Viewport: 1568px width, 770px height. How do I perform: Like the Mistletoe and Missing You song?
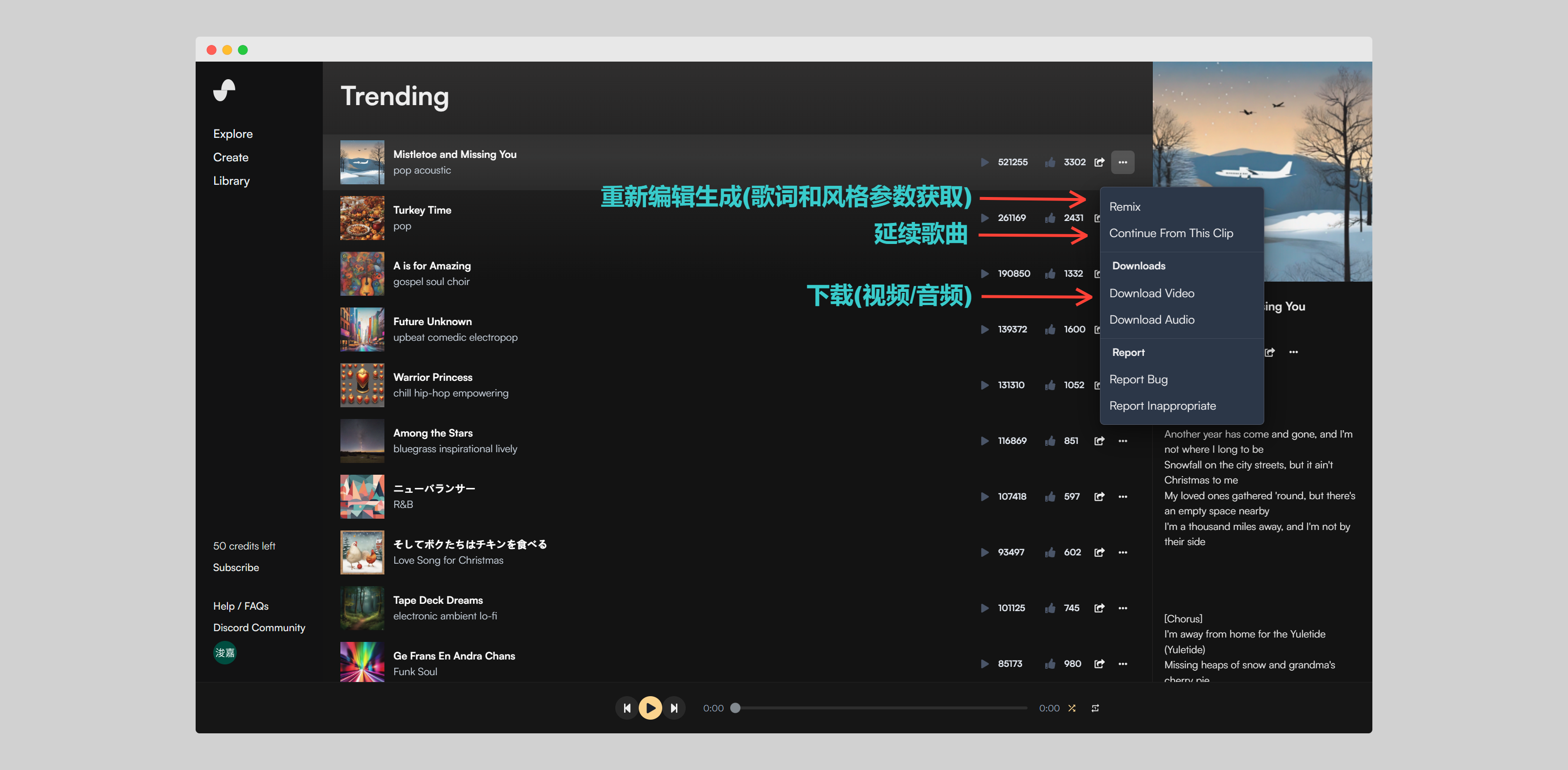(x=1050, y=162)
